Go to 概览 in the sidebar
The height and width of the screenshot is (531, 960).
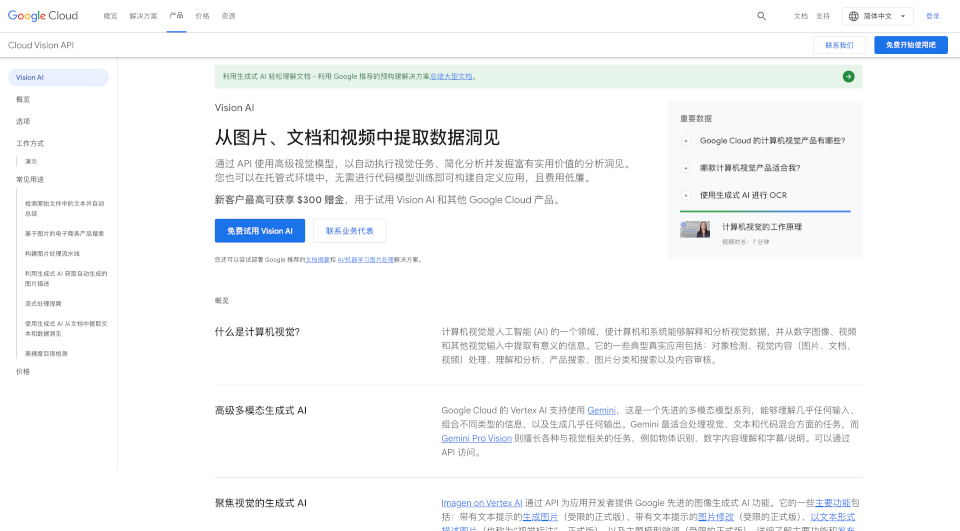tap(23, 99)
